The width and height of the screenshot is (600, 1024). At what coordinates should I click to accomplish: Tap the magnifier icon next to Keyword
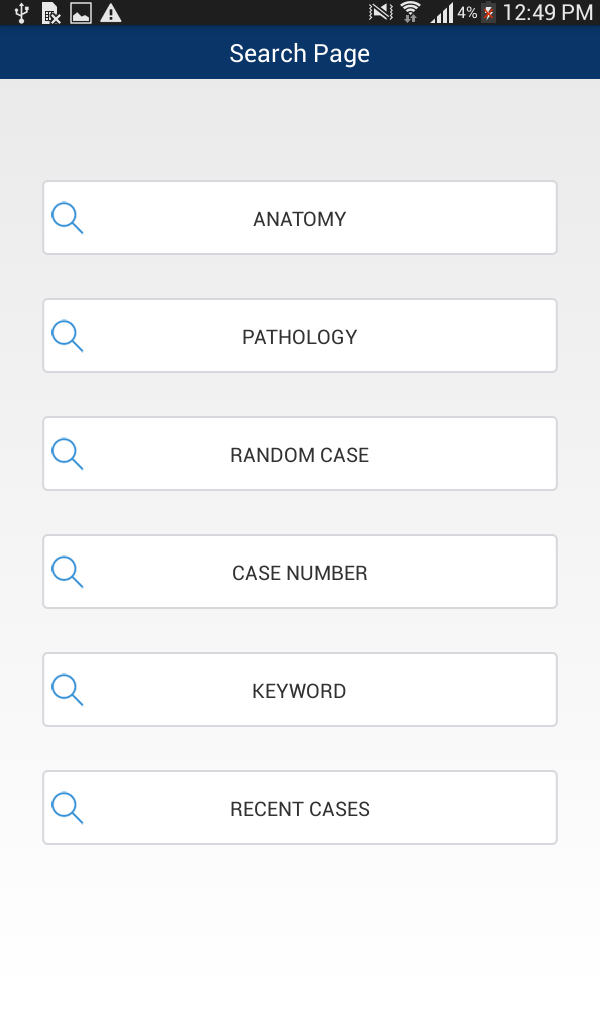pos(67,690)
